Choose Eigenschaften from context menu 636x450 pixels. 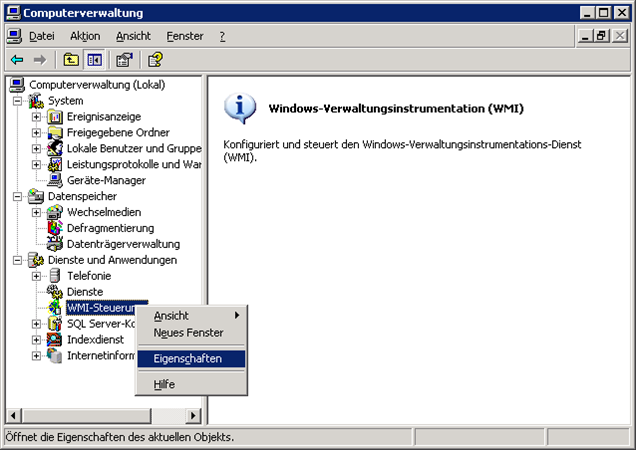point(191,359)
